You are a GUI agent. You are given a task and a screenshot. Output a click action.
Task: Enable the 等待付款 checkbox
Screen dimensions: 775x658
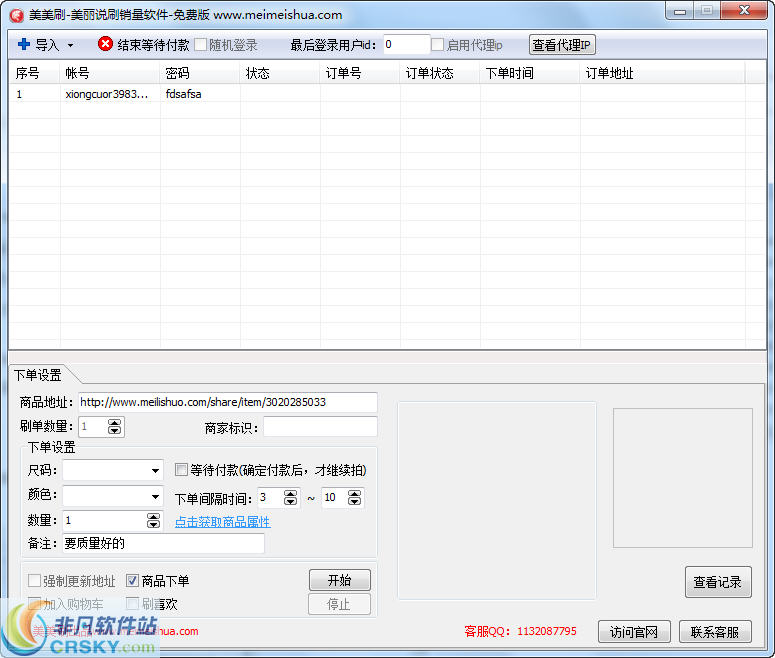click(181, 470)
